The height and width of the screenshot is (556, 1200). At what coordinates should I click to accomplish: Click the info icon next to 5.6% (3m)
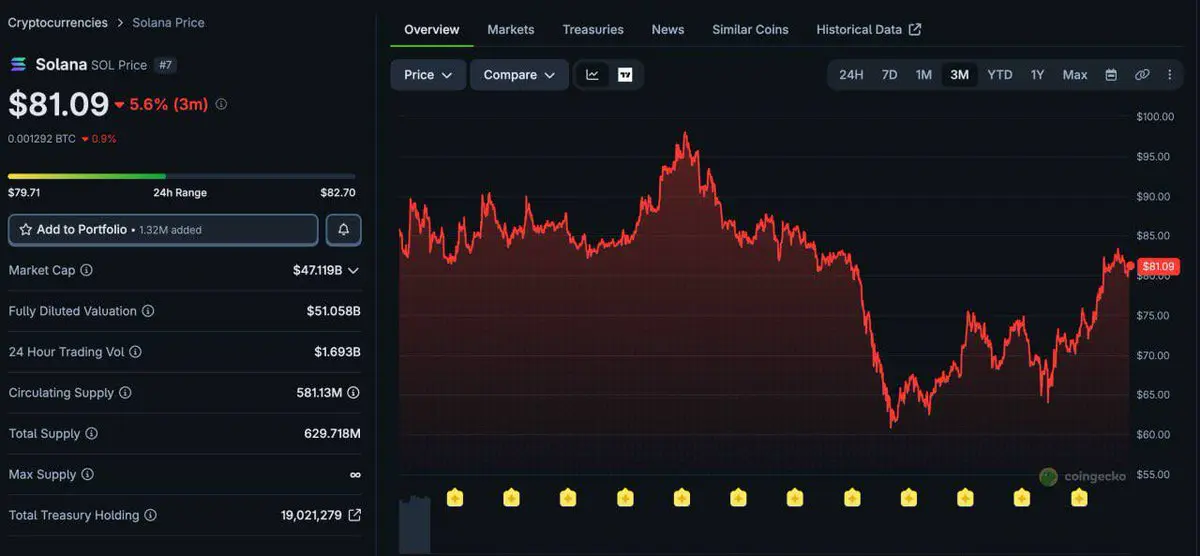click(221, 104)
